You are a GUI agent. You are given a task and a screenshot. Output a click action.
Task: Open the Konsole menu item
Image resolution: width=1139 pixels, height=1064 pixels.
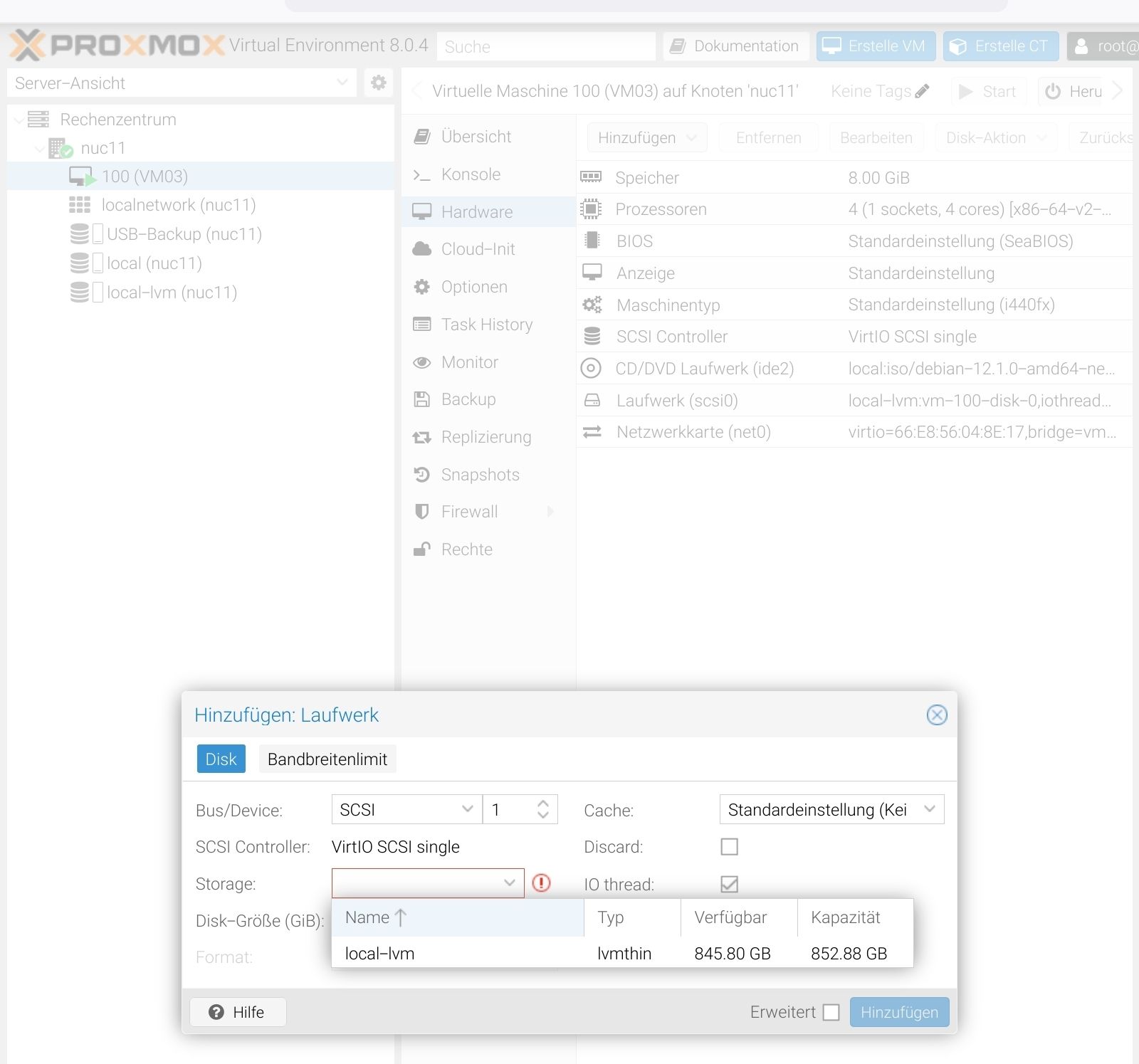pos(488,174)
